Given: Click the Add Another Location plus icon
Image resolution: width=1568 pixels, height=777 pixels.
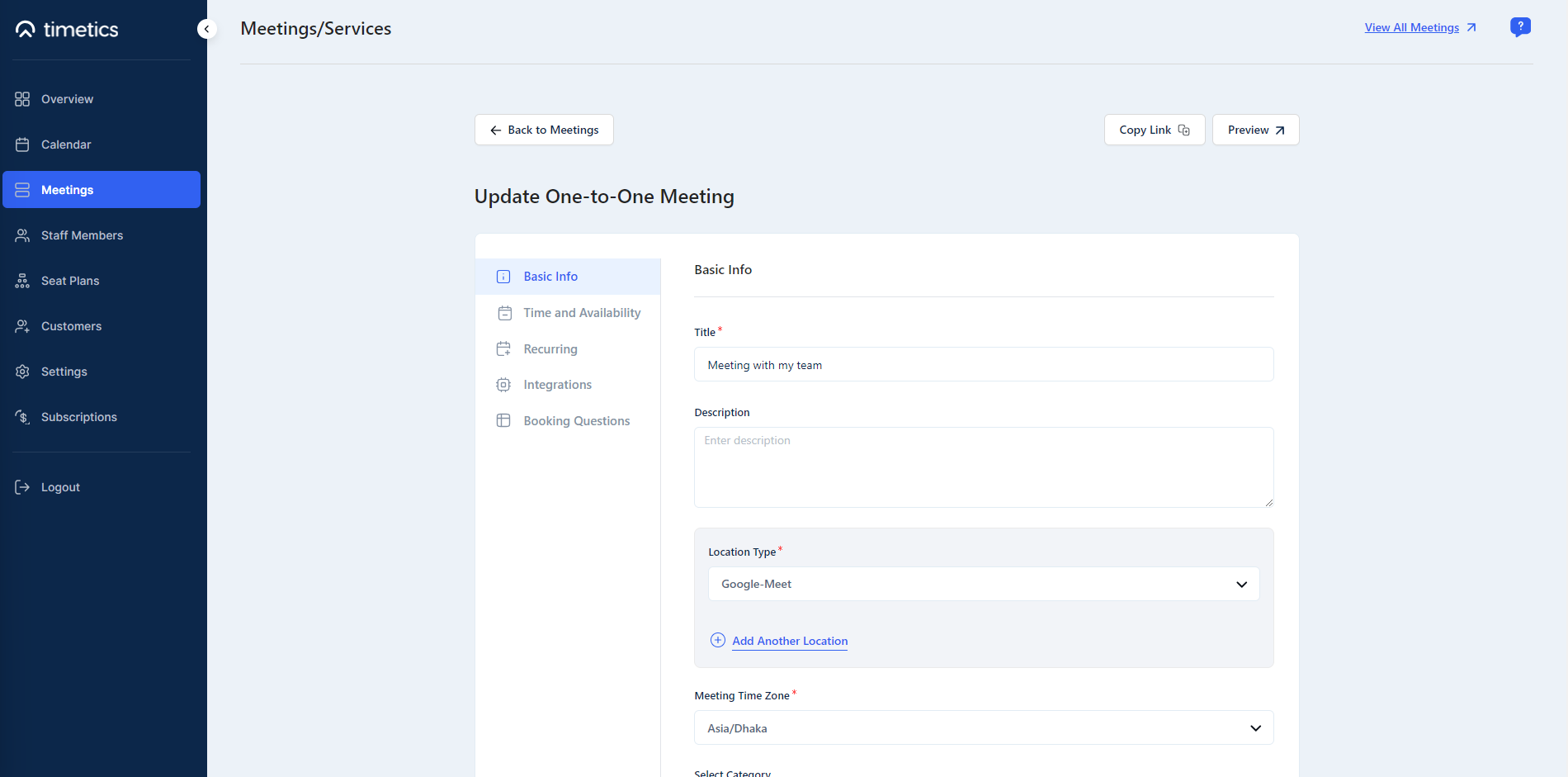Looking at the screenshot, I should pyautogui.click(x=717, y=640).
